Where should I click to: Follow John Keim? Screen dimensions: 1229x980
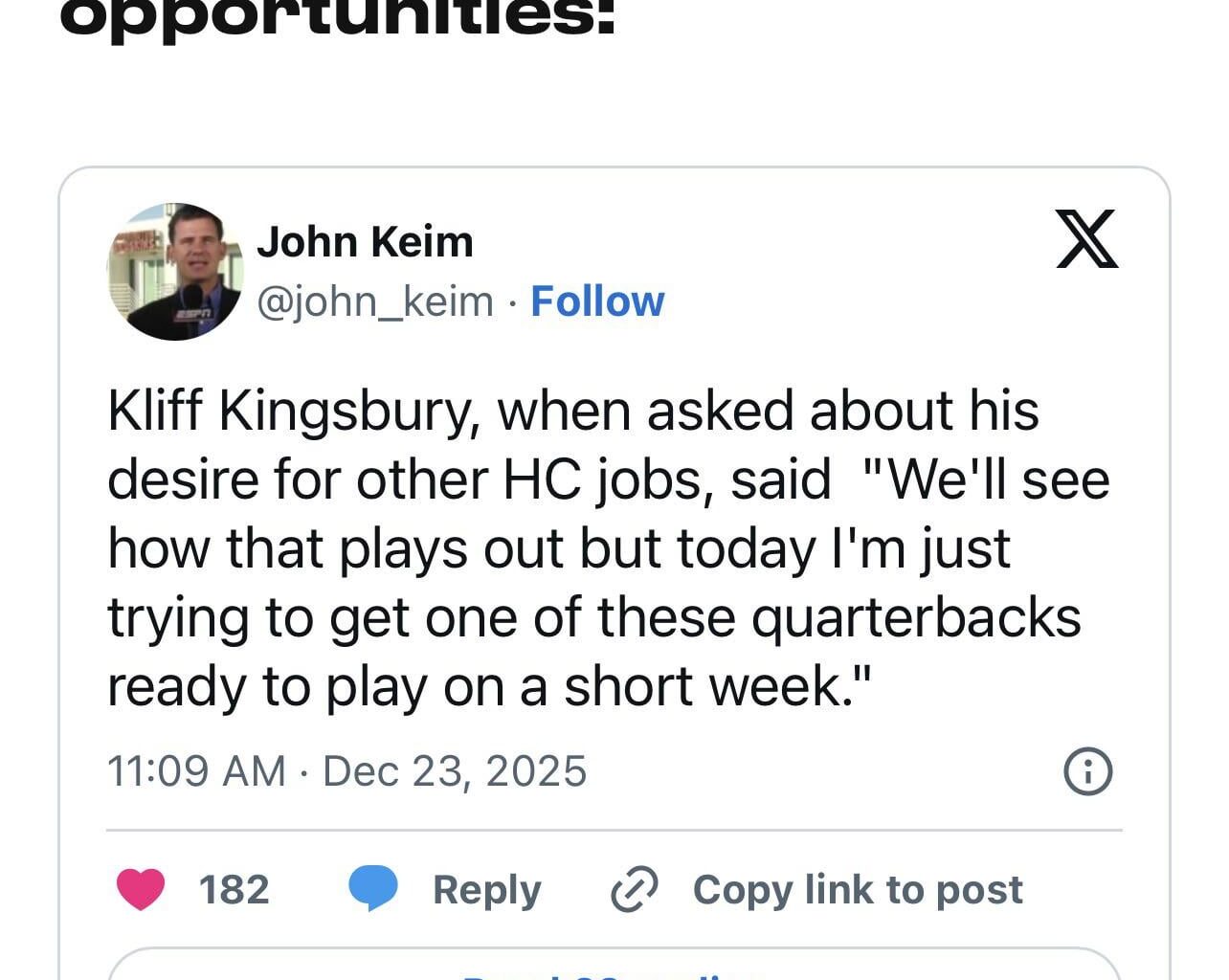[x=595, y=300]
